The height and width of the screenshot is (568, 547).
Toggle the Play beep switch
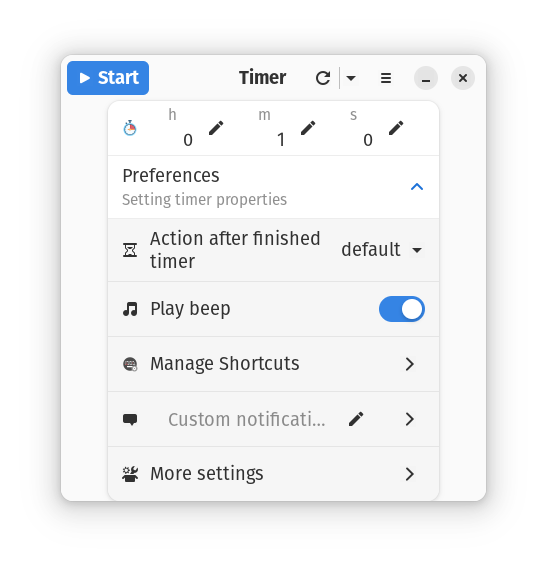coord(402,309)
